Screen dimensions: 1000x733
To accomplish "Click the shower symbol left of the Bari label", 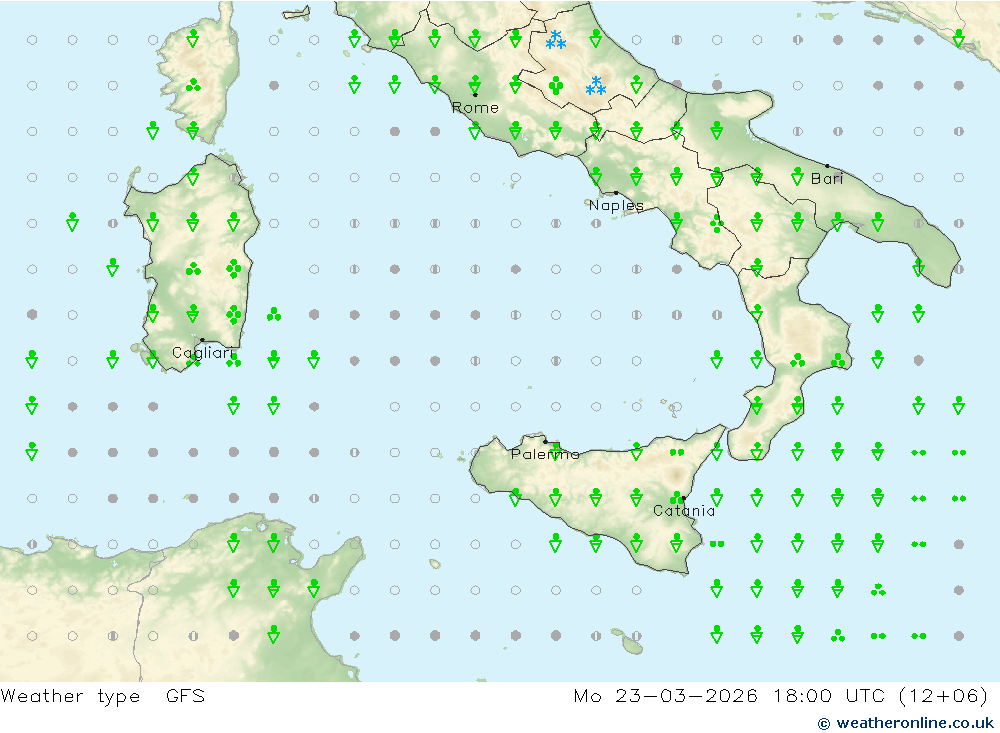I will pos(797,175).
